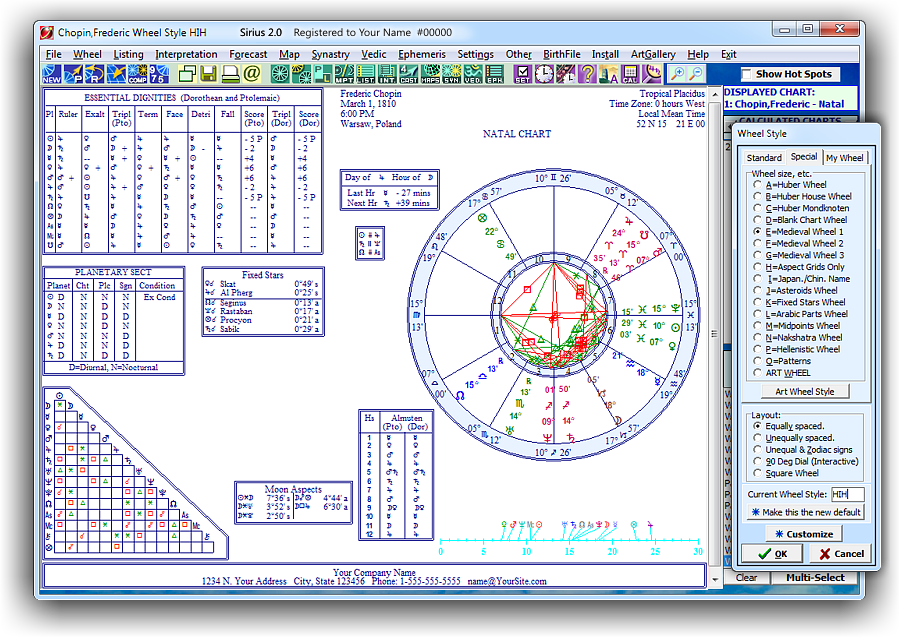Click the COMP composite chart icon

(x=137, y=74)
